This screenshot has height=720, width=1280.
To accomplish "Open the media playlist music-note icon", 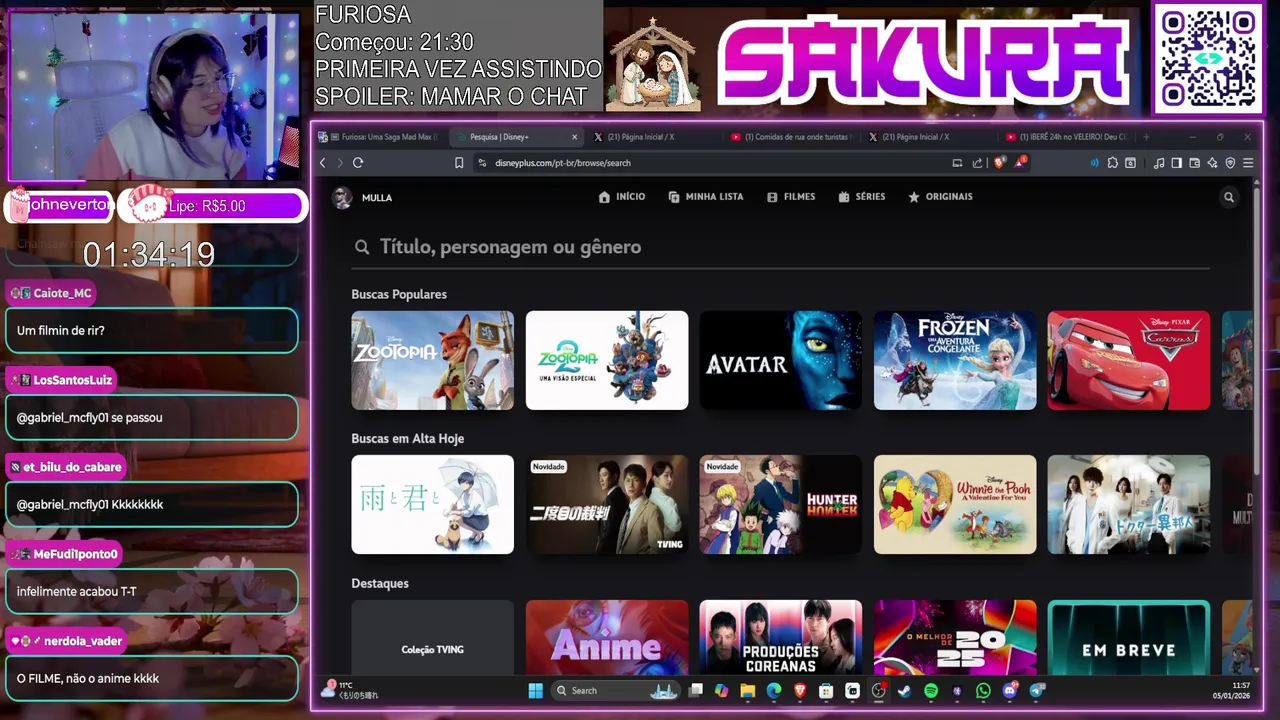I will point(1159,163).
